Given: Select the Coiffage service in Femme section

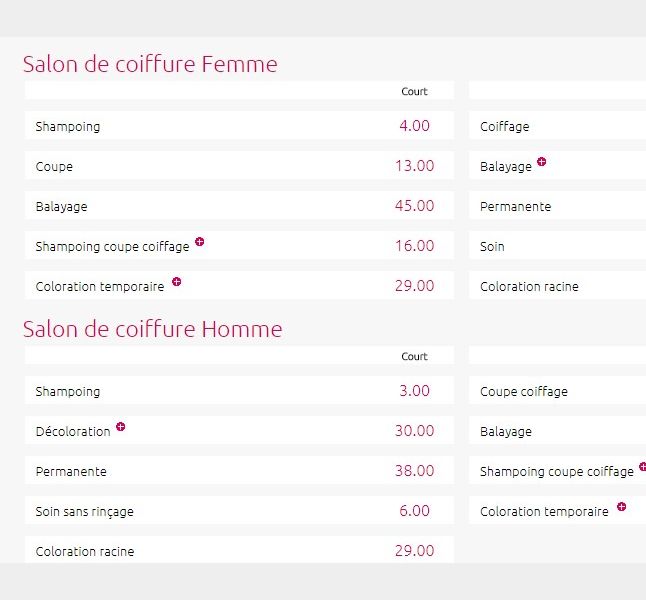Looking at the screenshot, I should [x=505, y=127].
